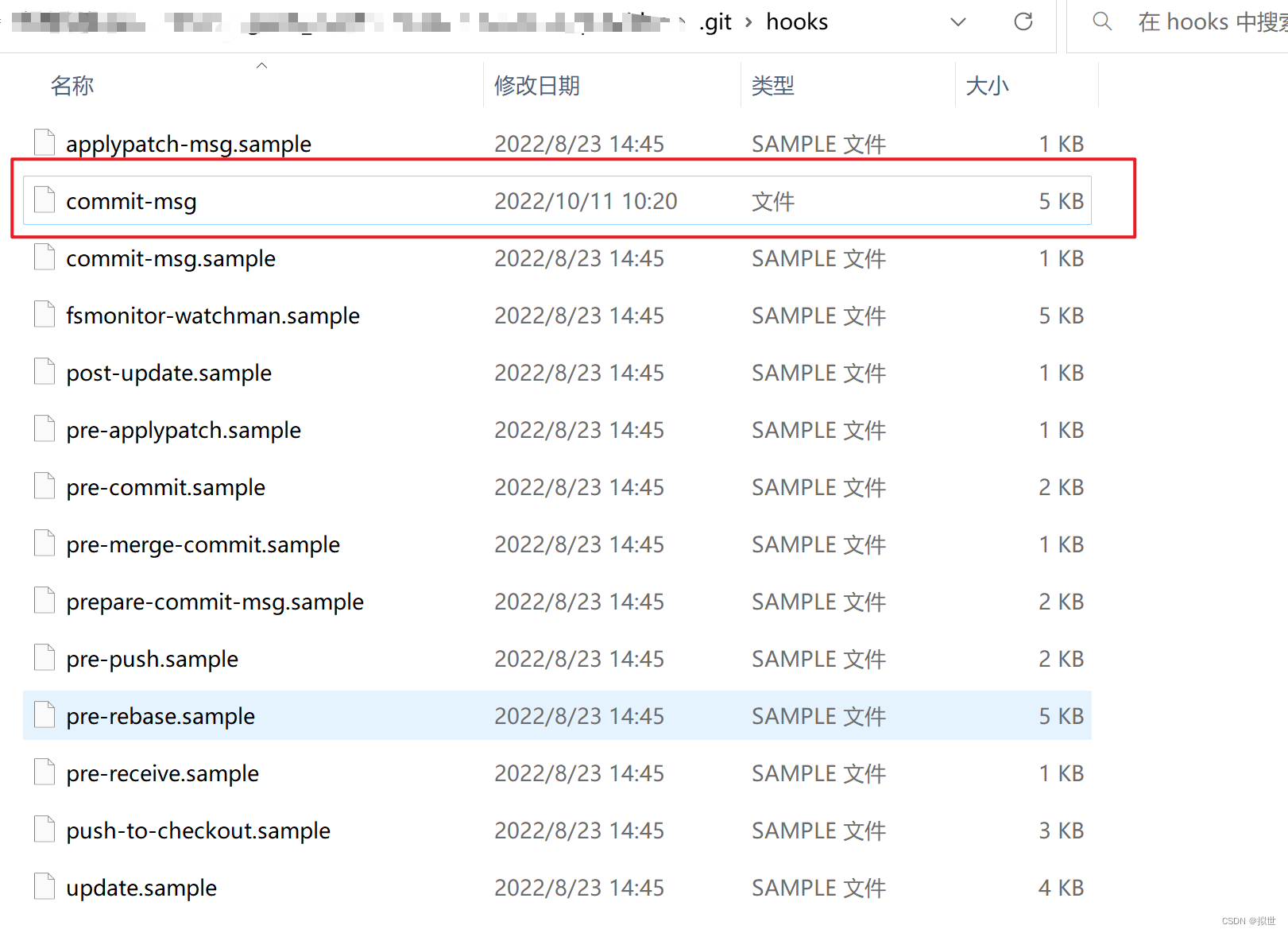This screenshot has height=933, width=1288.
Task: Click the file icon beside update.sample
Action: pyautogui.click(x=44, y=886)
